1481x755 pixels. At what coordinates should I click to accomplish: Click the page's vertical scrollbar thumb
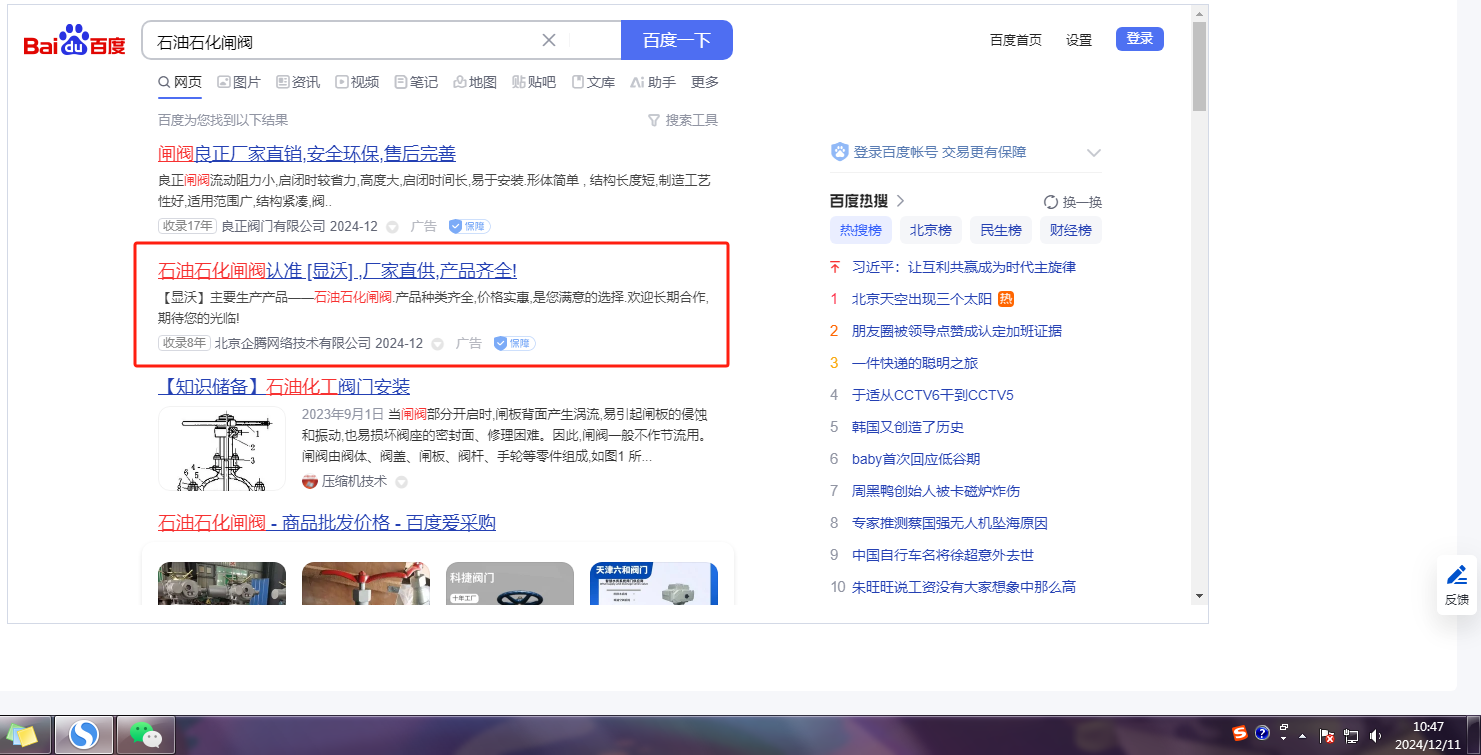[x=1199, y=65]
